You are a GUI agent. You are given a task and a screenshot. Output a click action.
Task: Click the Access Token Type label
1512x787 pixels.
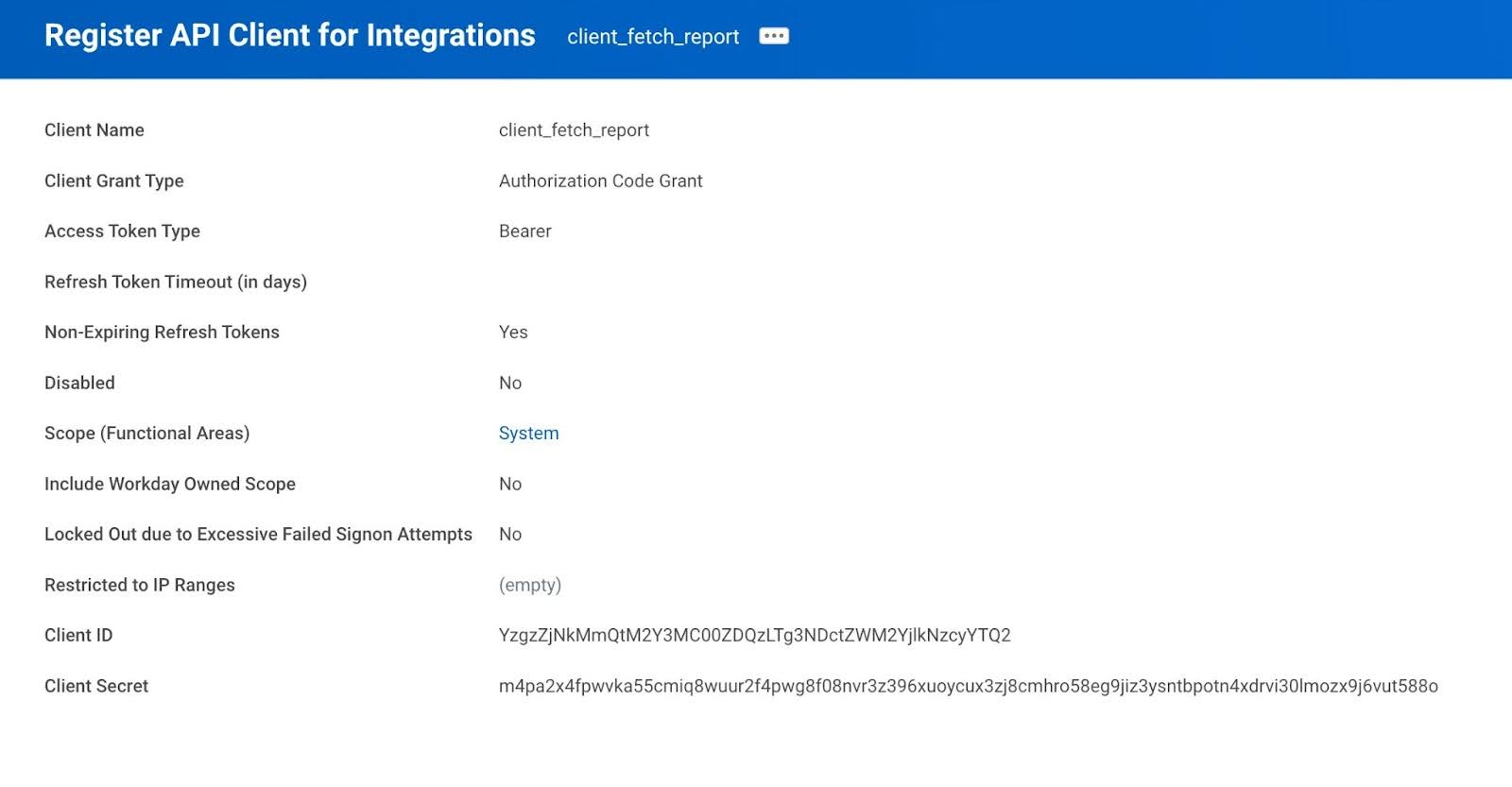tap(122, 231)
